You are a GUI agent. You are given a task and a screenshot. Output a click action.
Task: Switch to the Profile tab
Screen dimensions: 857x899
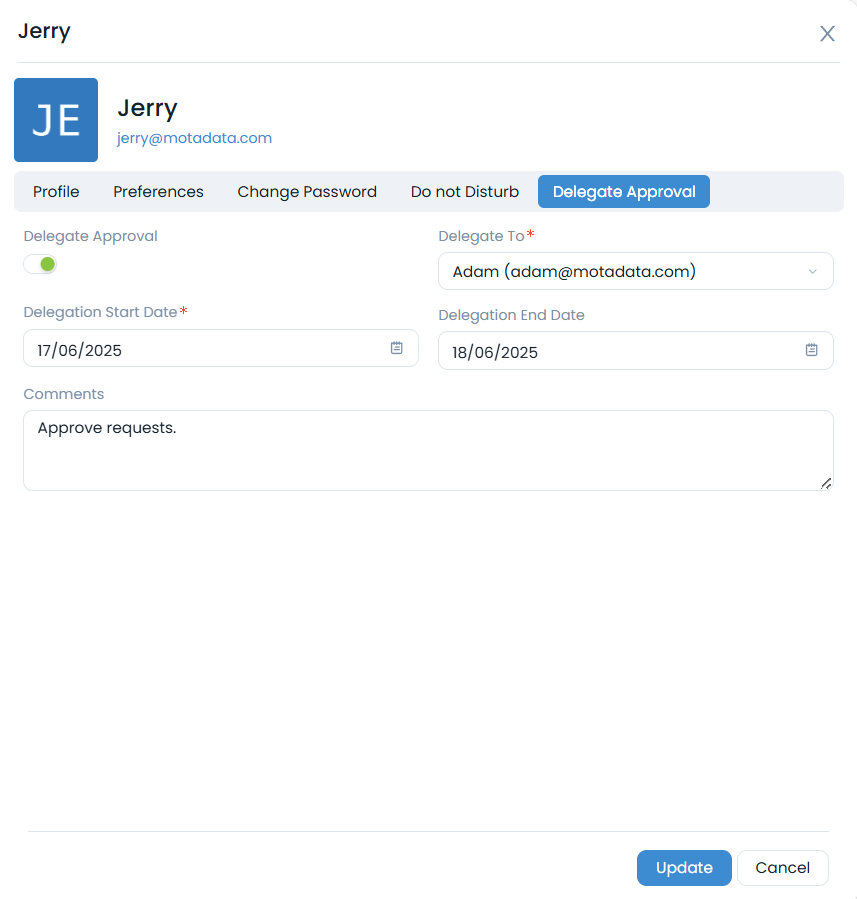click(x=56, y=192)
